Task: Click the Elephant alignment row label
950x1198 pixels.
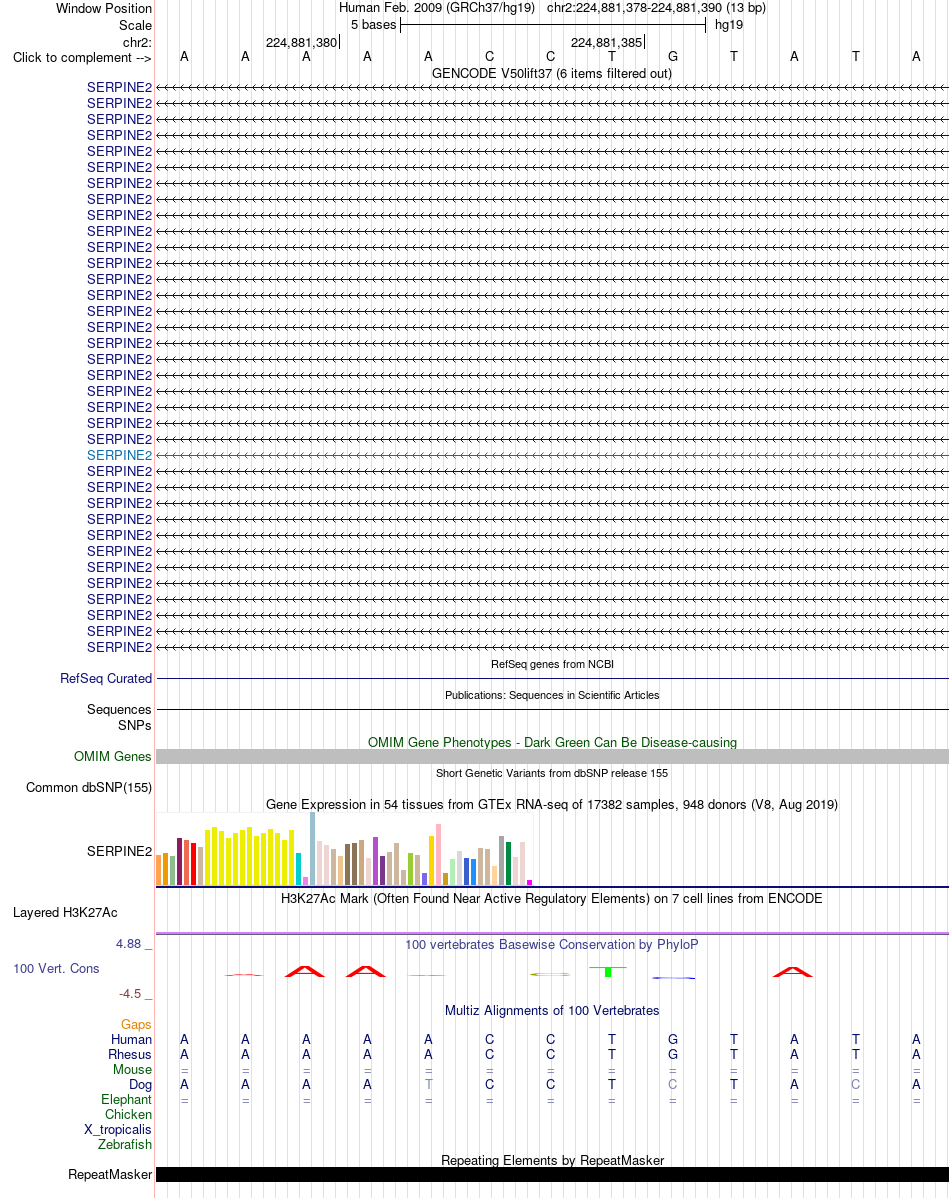Action: click(x=127, y=1099)
